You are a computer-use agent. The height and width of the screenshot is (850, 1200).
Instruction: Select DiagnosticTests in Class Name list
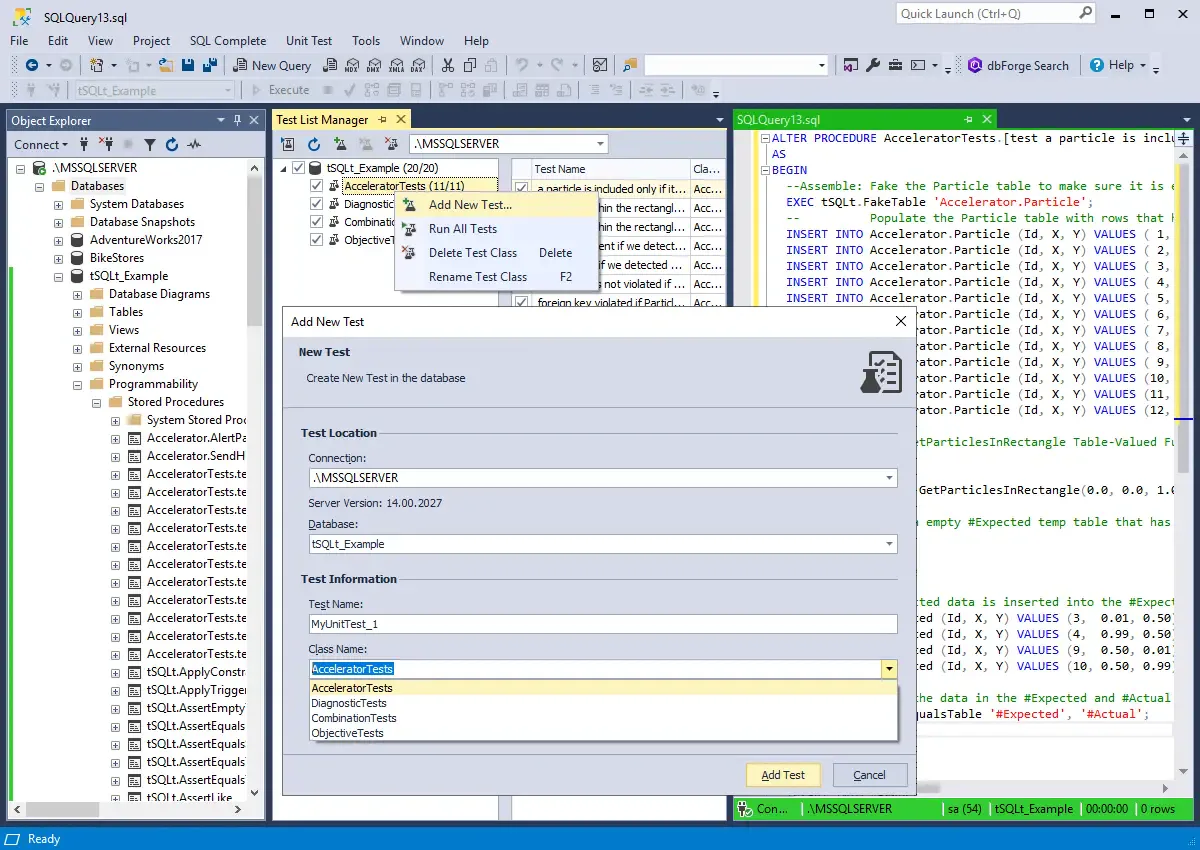pyautogui.click(x=603, y=703)
